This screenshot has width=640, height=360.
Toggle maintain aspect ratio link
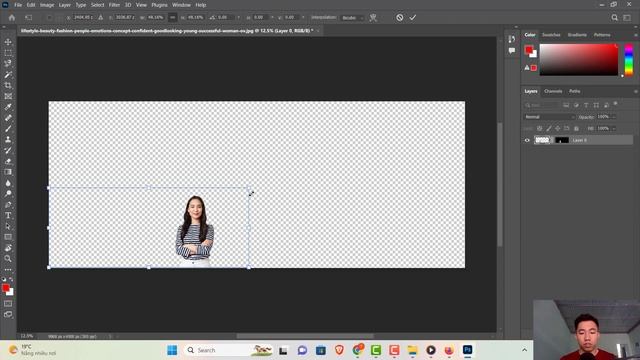tap(172, 18)
